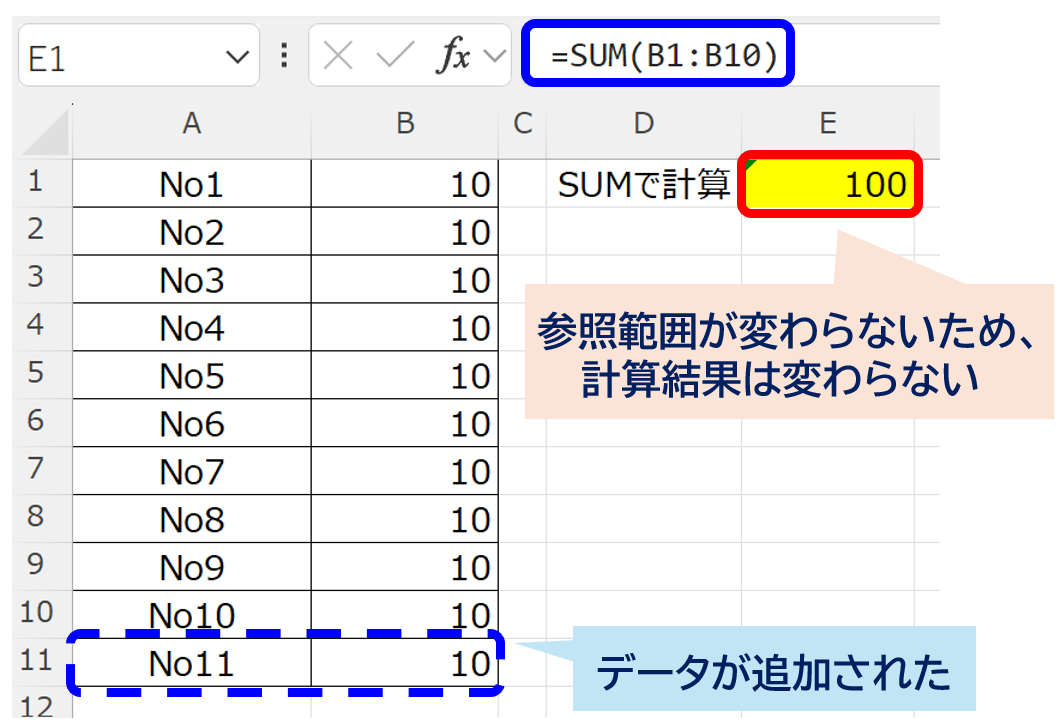
Task: Select column D header
Action: pos(643,123)
